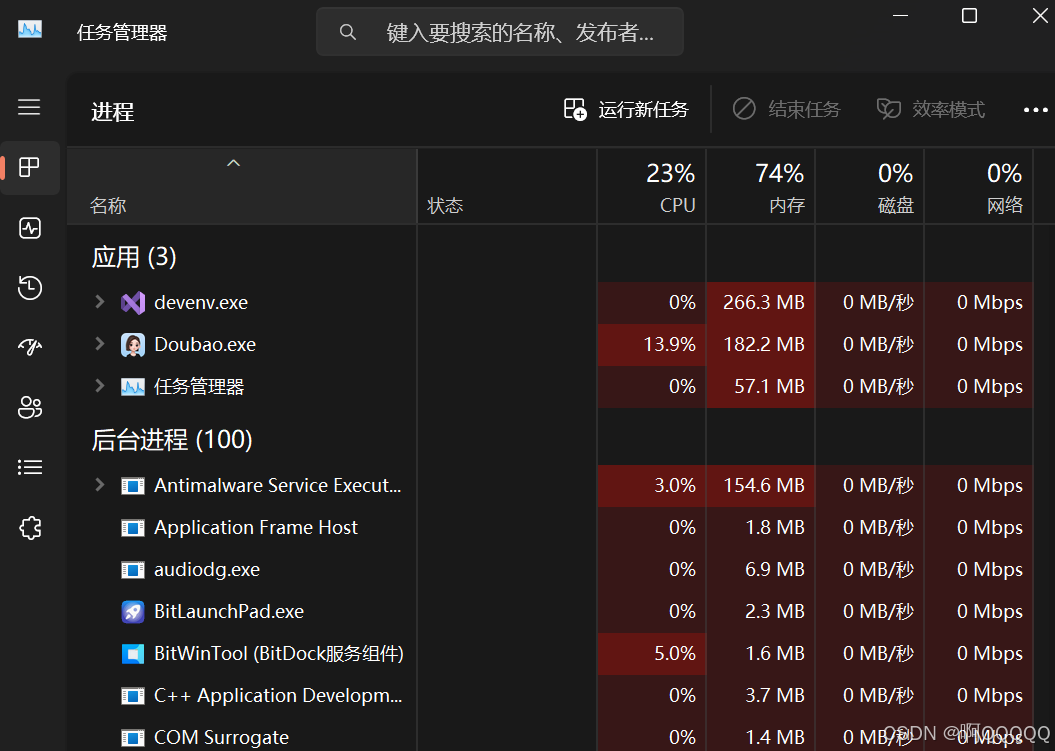The image size is (1055, 751).
Task: Open the Performance view from sidebar
Action: click(x=30, y=228)
